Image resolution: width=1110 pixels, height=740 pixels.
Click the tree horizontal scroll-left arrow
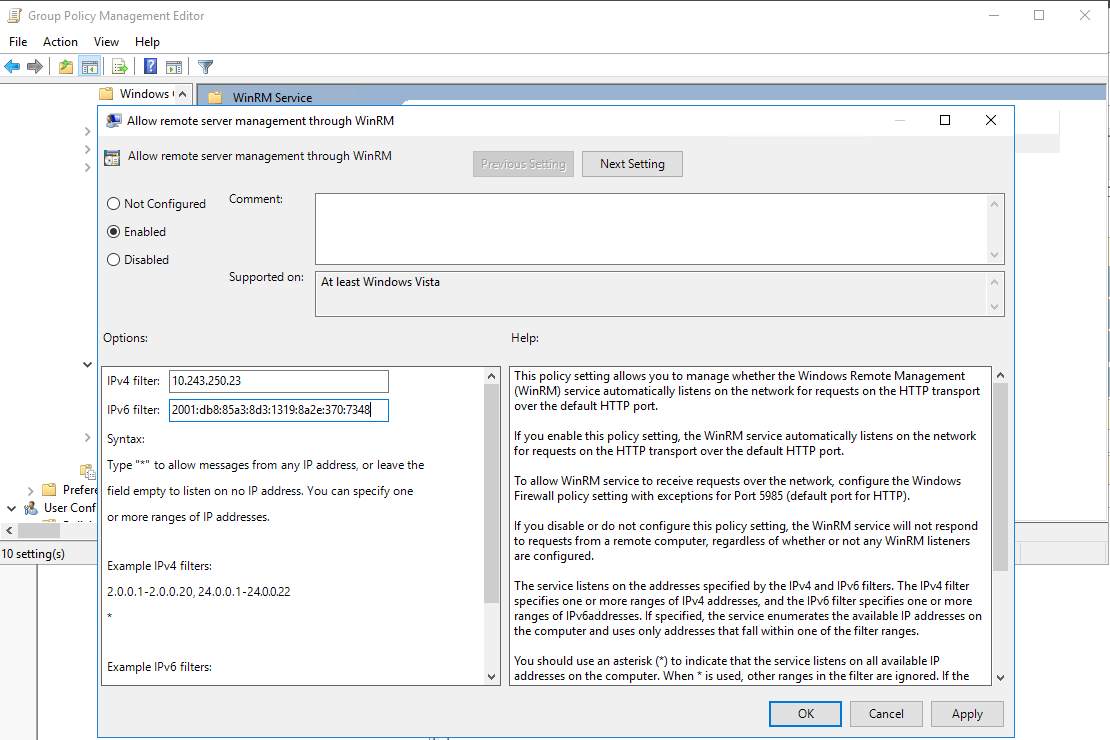pos(8,530)
